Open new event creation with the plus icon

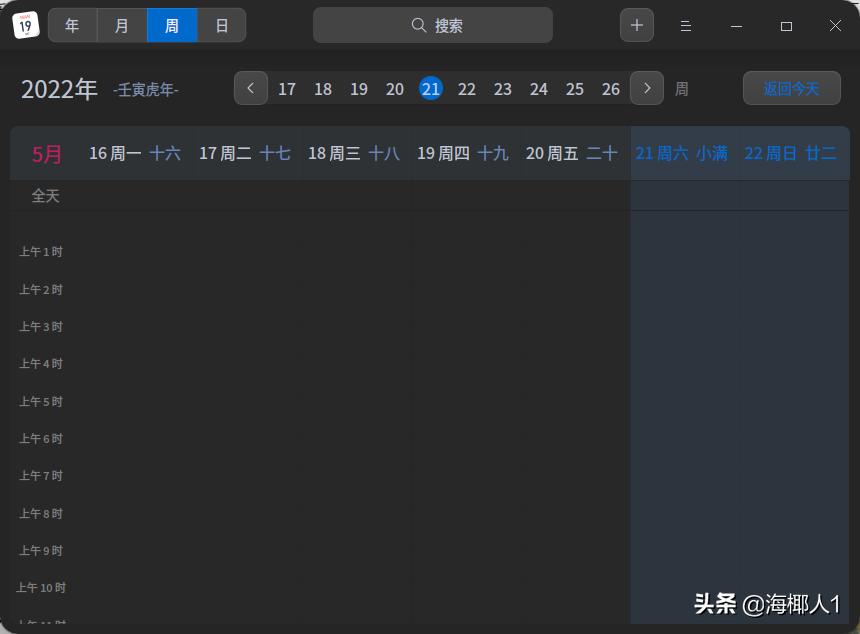[637, 24]
